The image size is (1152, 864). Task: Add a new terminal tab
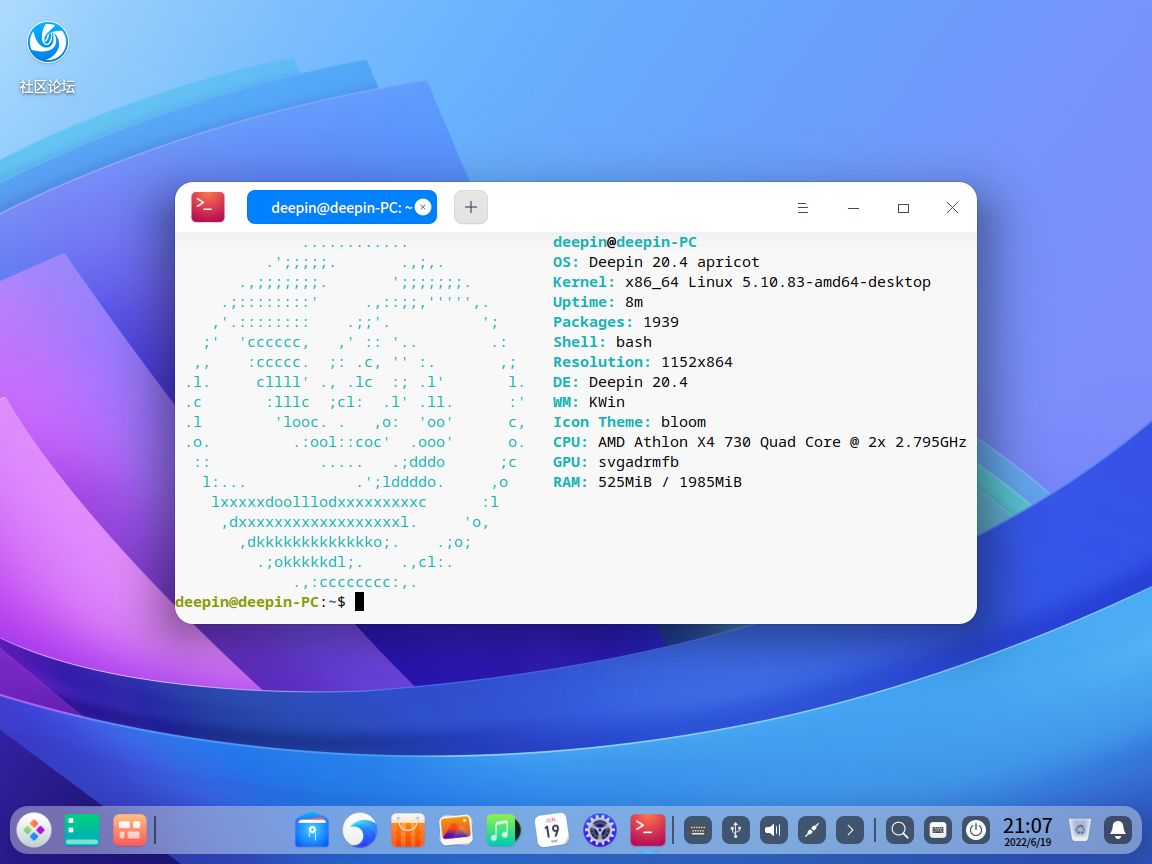point(471,207)
